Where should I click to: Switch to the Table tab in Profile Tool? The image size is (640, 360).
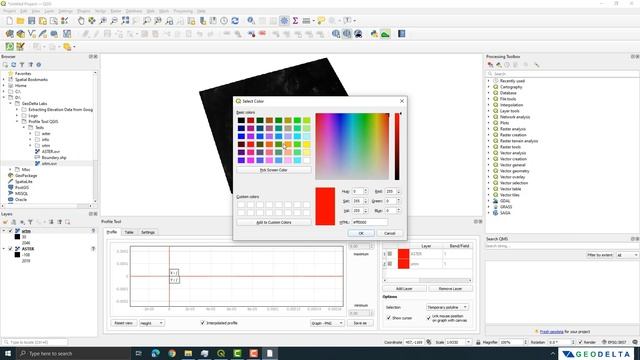pyautogui.click(x=129, y=232)
